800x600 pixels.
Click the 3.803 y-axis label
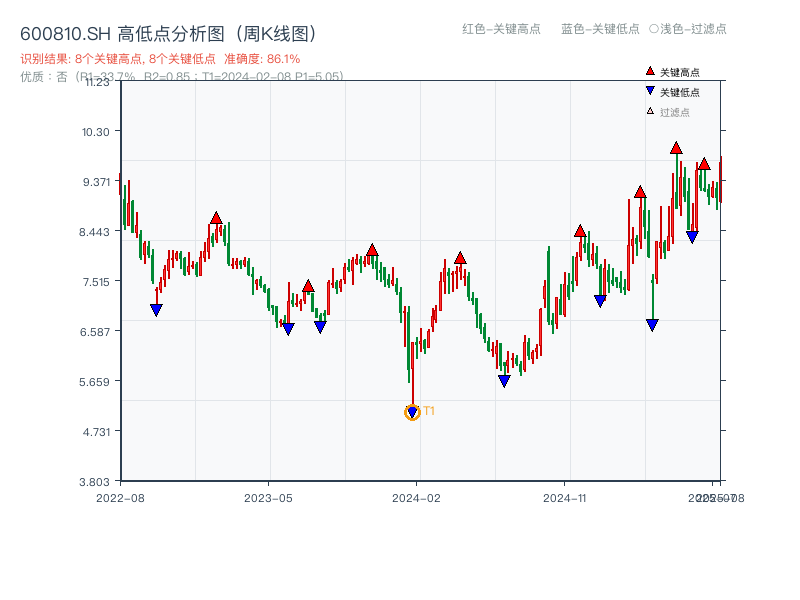94,482
